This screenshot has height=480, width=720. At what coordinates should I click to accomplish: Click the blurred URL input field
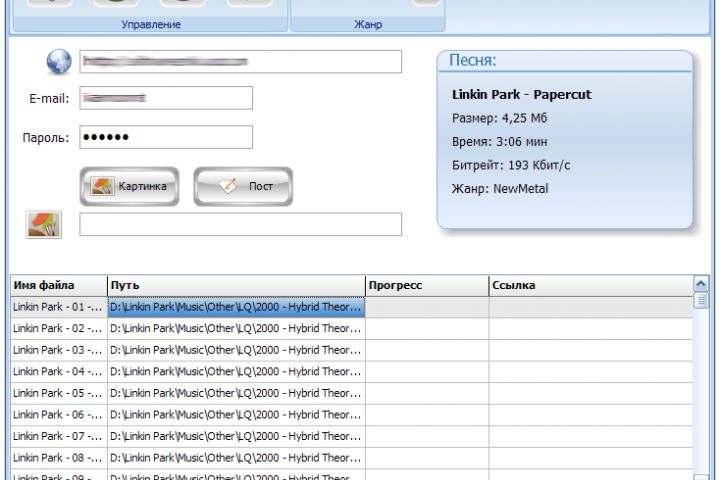240,62
